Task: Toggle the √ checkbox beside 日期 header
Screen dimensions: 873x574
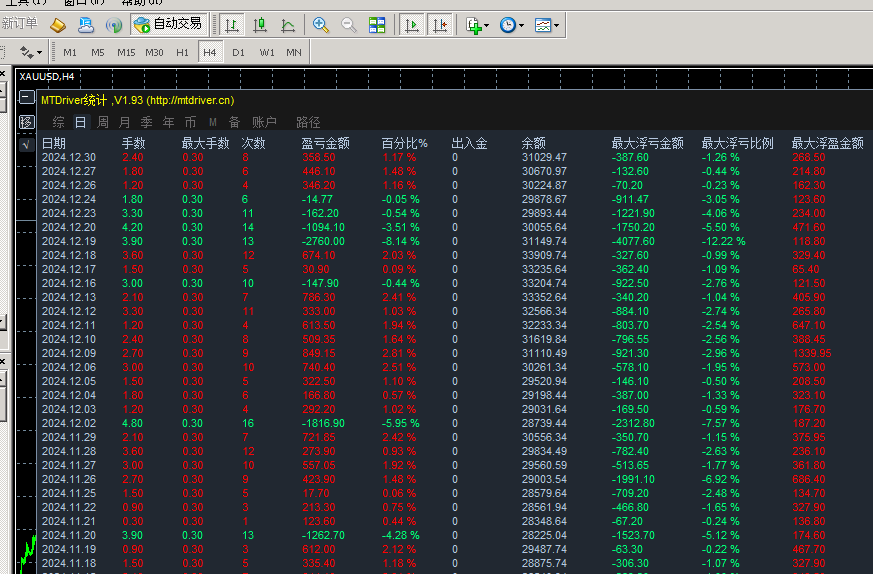Action: (26, 144)
